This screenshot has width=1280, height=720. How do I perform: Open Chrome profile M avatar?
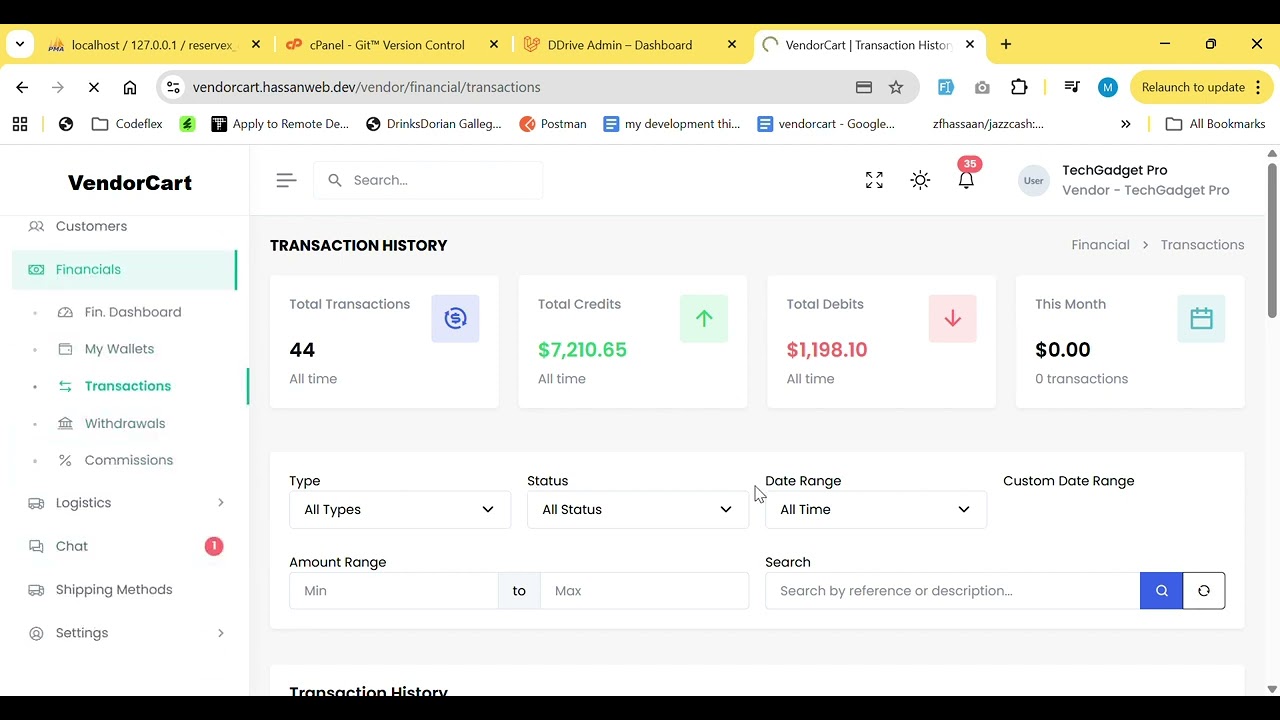(1107, 87)
